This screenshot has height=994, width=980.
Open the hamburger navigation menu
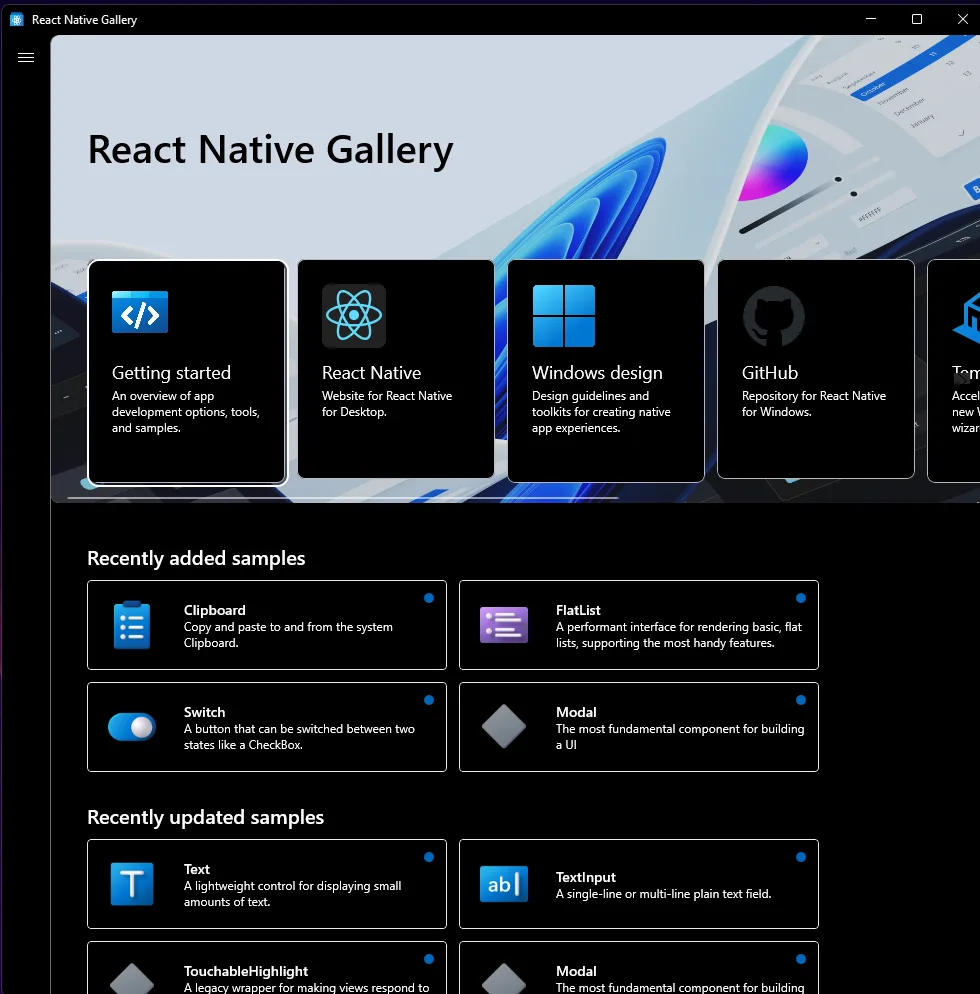click(x=26, y=58)
